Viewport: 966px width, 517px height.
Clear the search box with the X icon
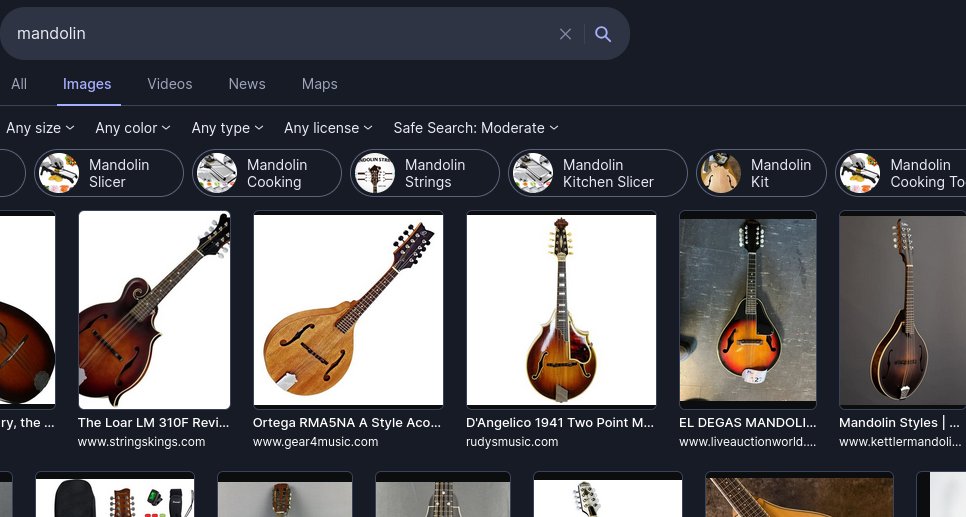tap(565, 34)
